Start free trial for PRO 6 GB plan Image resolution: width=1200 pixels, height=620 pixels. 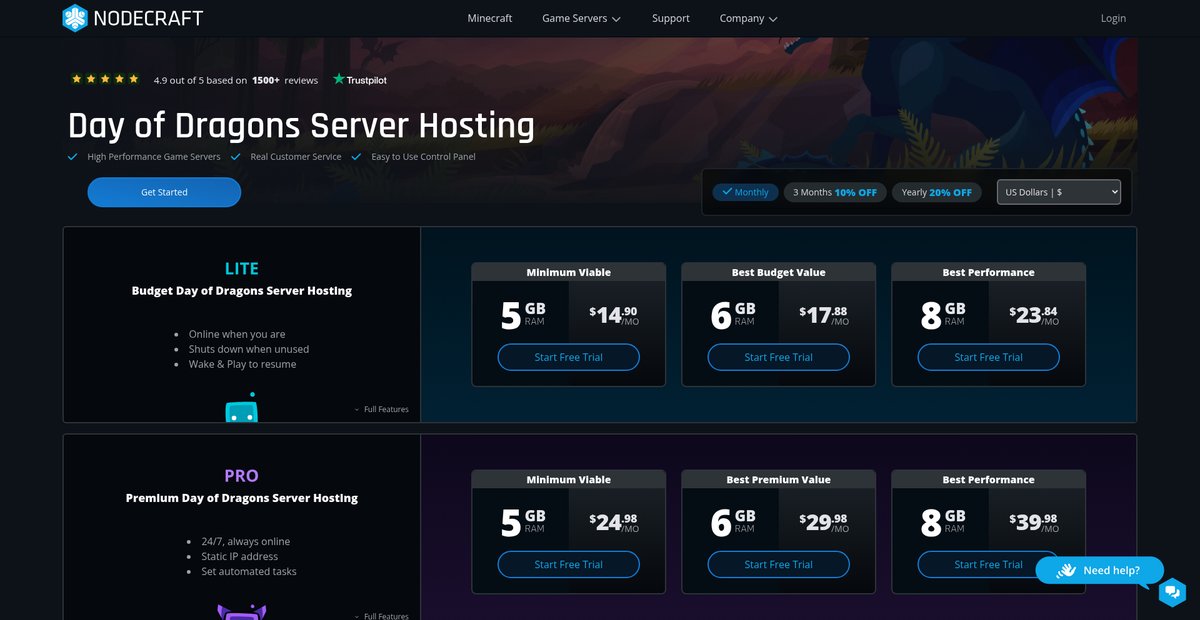(x=778, y=564)
